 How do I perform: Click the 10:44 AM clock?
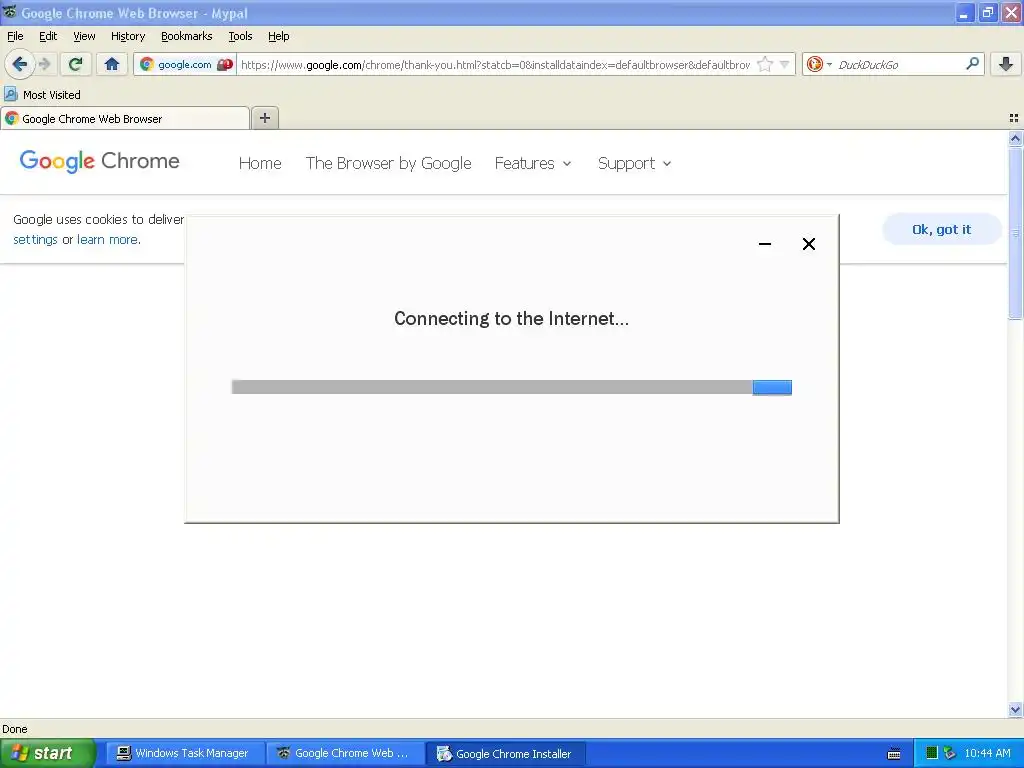[987, 753]
